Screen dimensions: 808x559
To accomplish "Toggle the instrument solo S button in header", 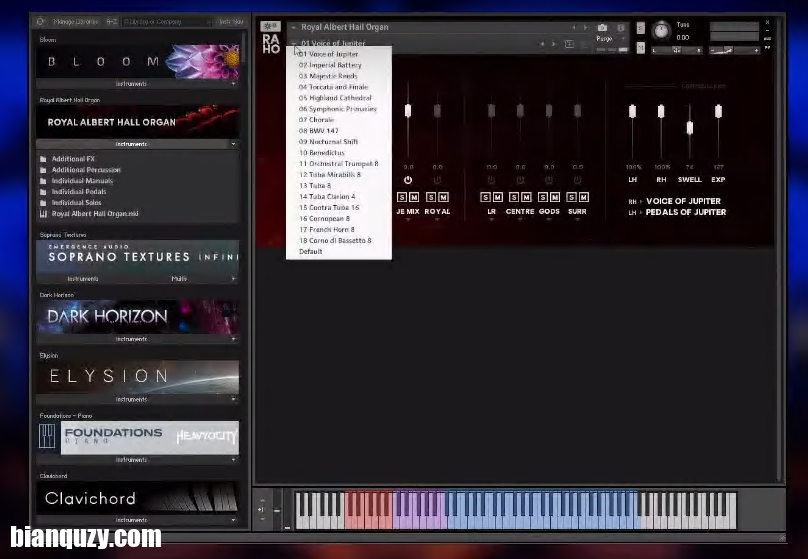I will (641, 27).
